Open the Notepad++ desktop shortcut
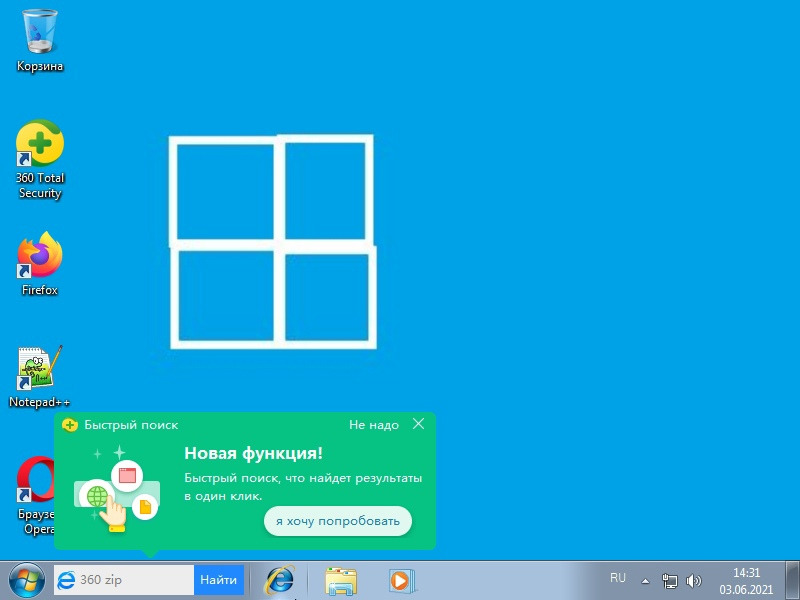The width and height of the screenshot is (800, 600). (x=40, y=369)
